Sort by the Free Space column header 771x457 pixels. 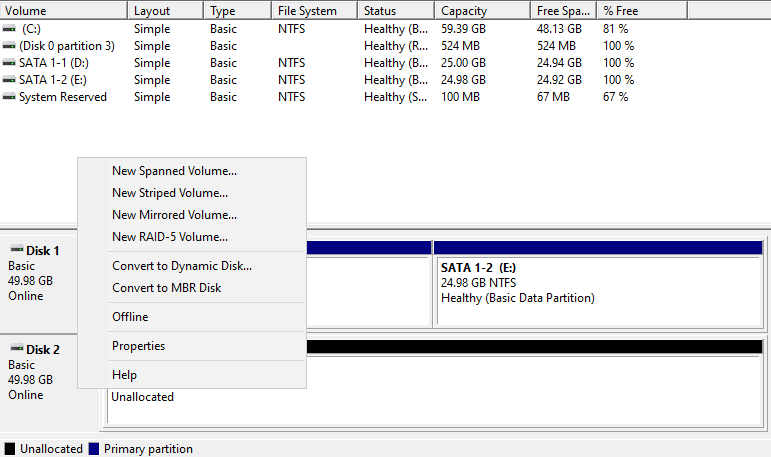coord(563,10)
